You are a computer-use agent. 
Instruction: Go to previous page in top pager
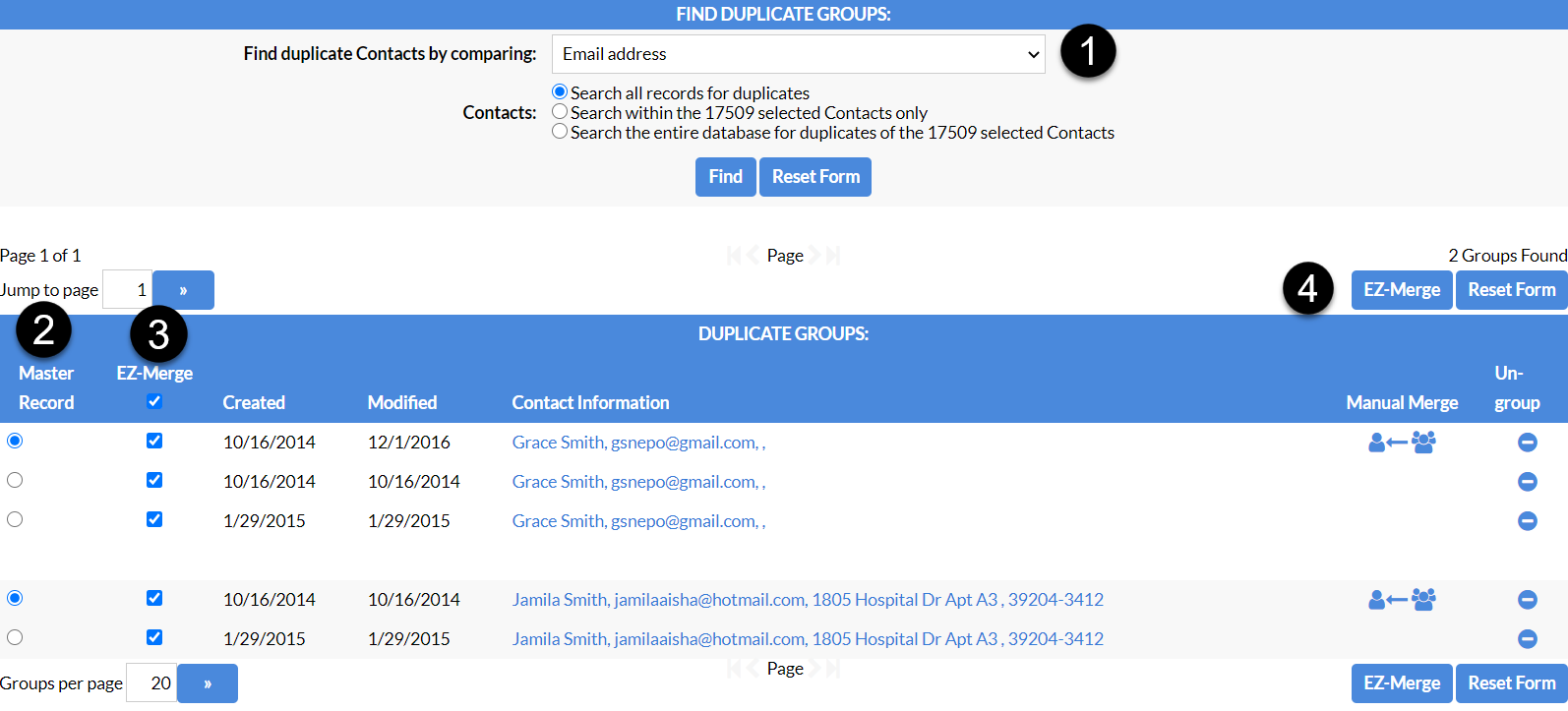754,256
